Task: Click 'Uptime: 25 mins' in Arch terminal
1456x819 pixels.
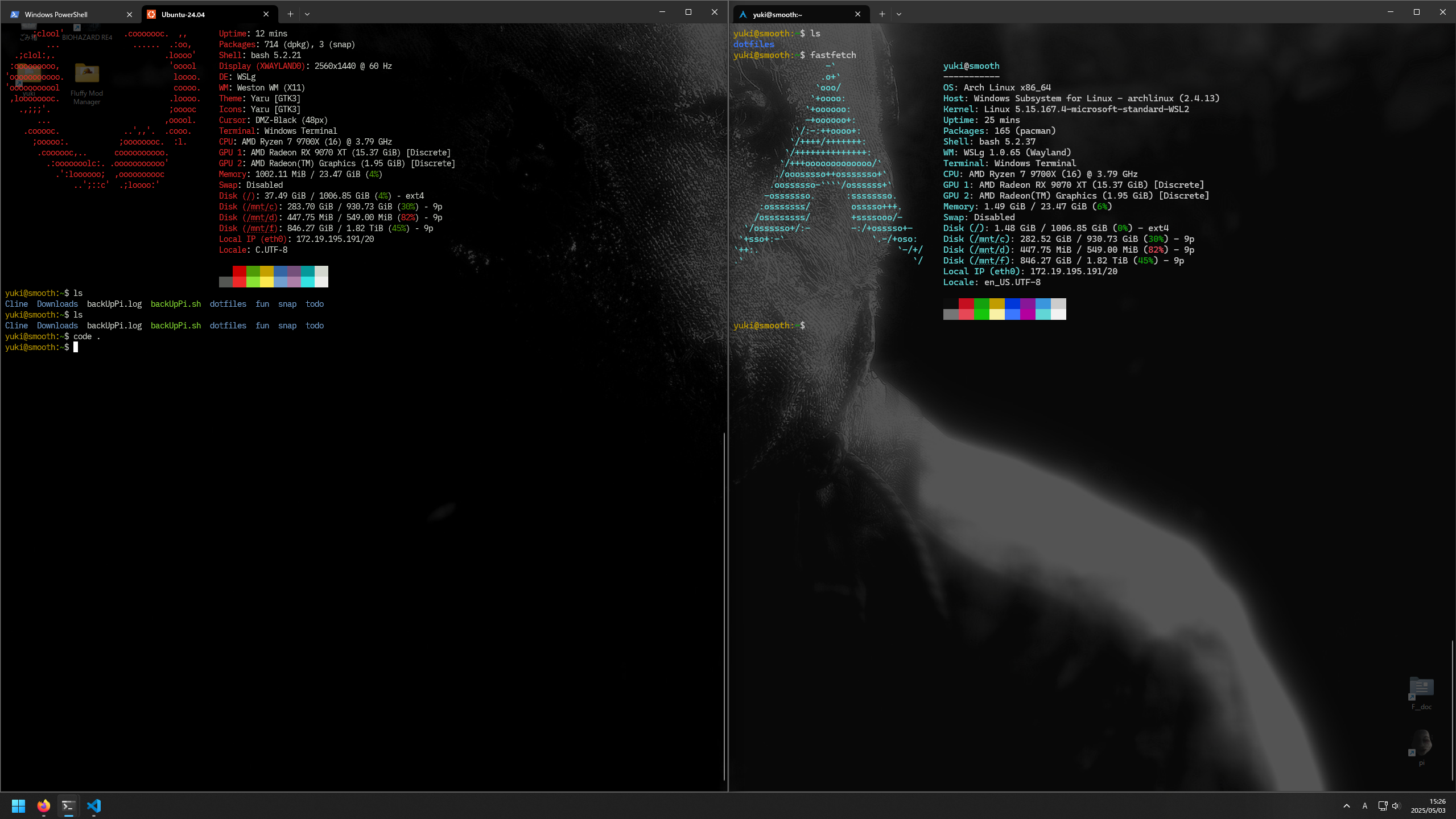Action: click(981, 120)
